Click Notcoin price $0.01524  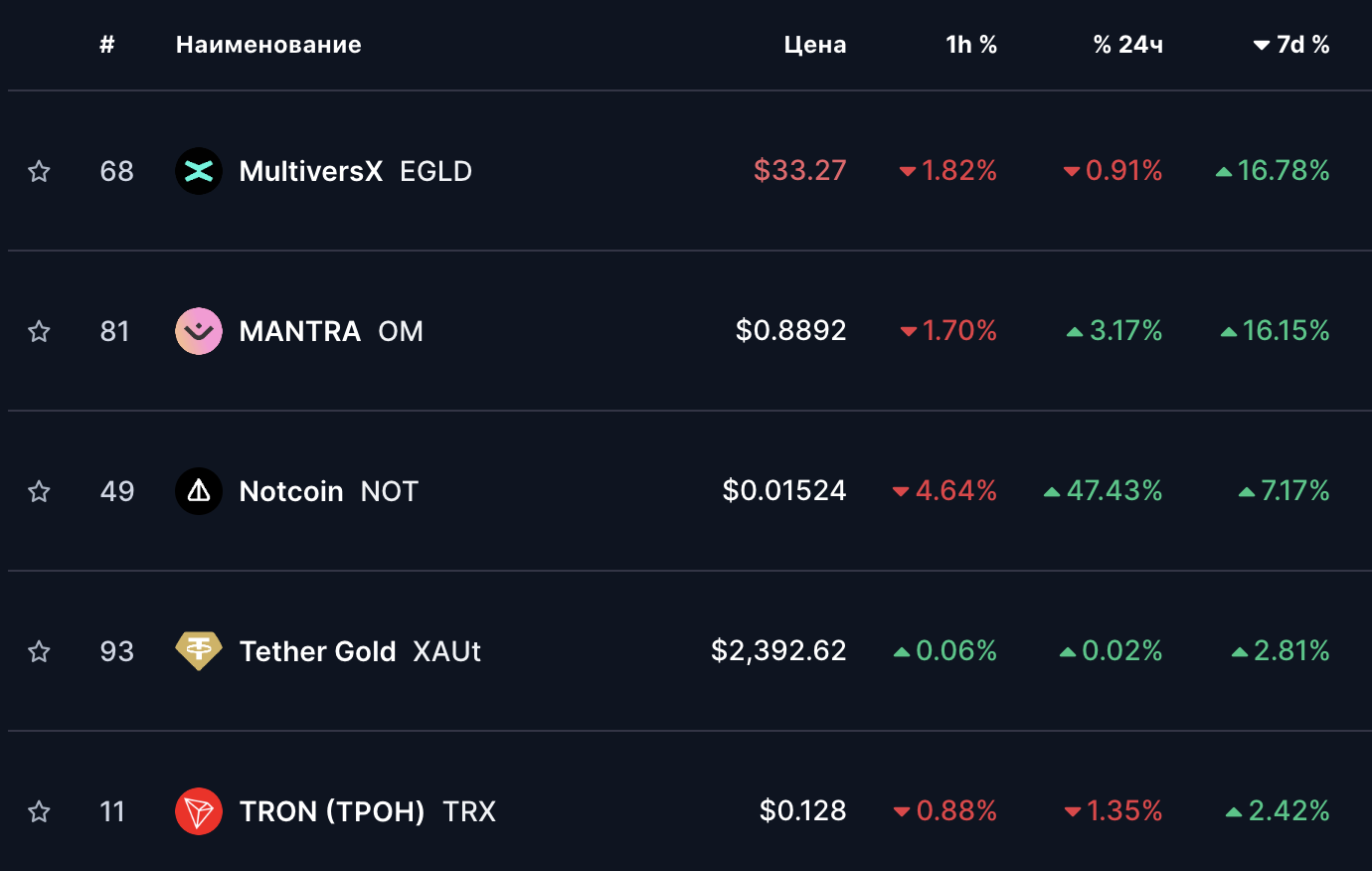pos(784,491)
